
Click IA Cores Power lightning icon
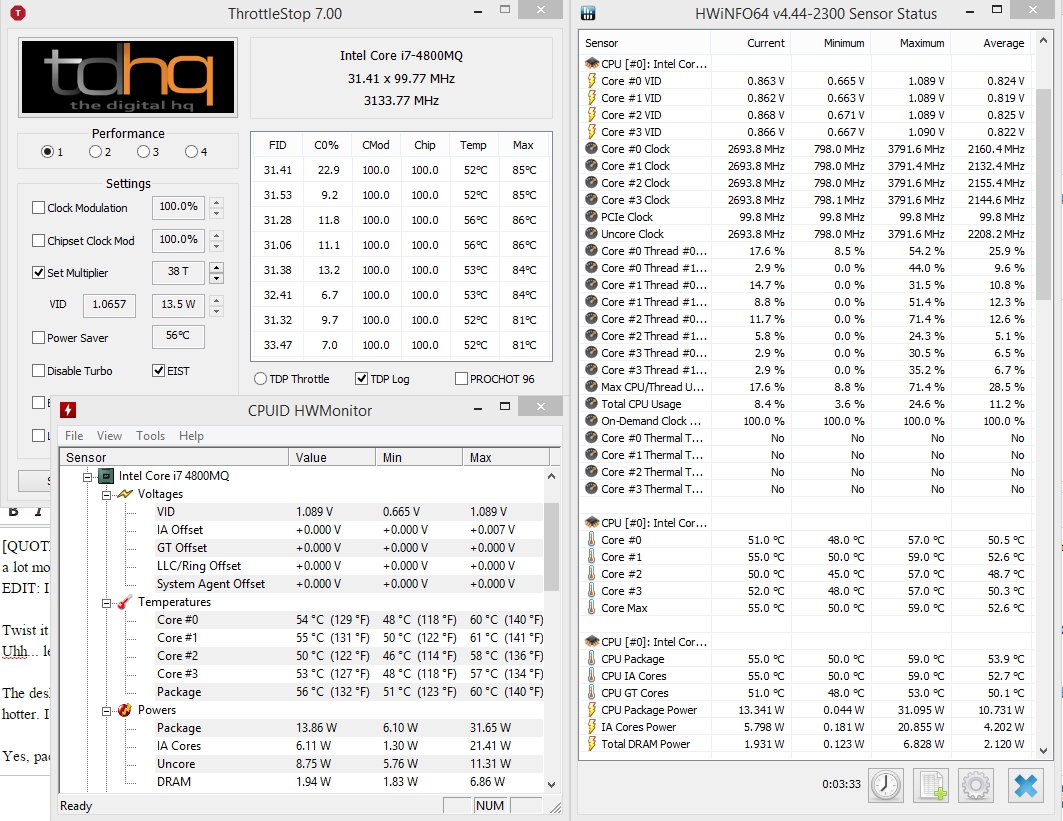click(x=591, y=727)
